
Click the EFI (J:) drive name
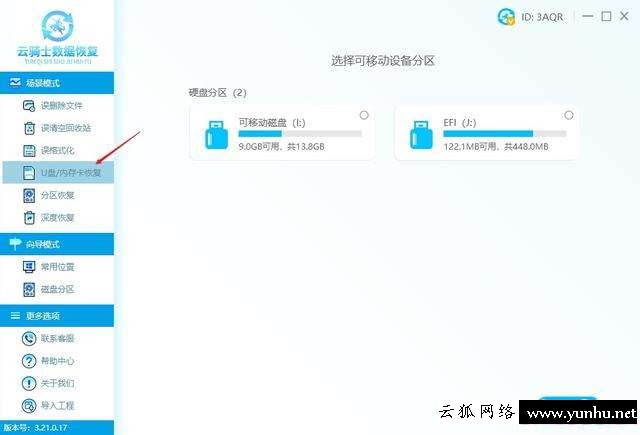pyautogui.click(x=460, y=122)
